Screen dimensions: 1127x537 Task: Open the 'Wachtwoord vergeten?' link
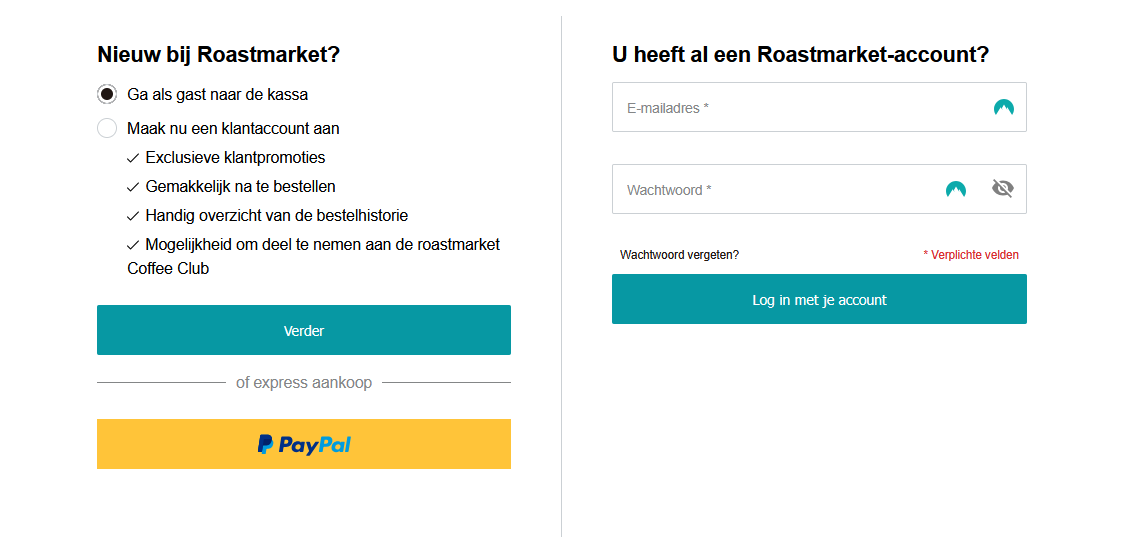click(x=679, y=254)
